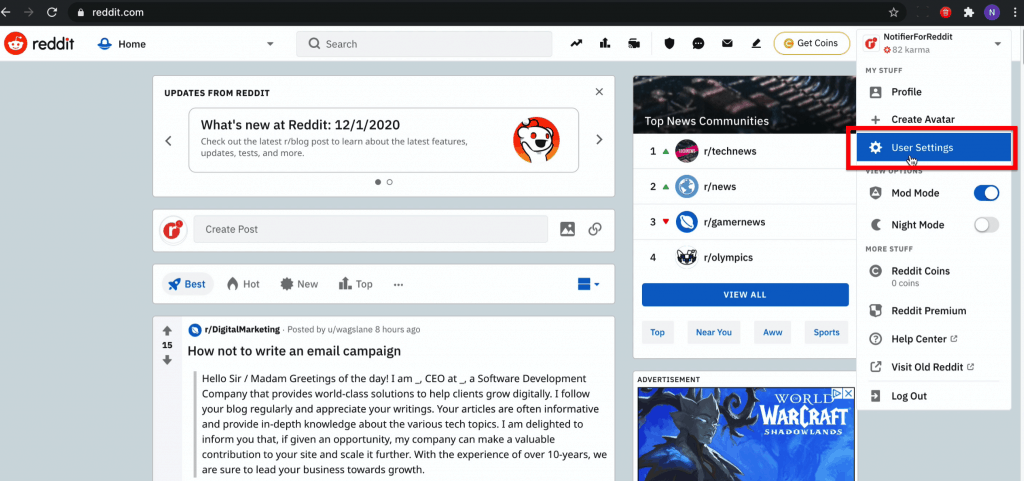Sort feed by Best
Screen dimensions: 1024x481
pyautogui.click(x=187, y=284)
